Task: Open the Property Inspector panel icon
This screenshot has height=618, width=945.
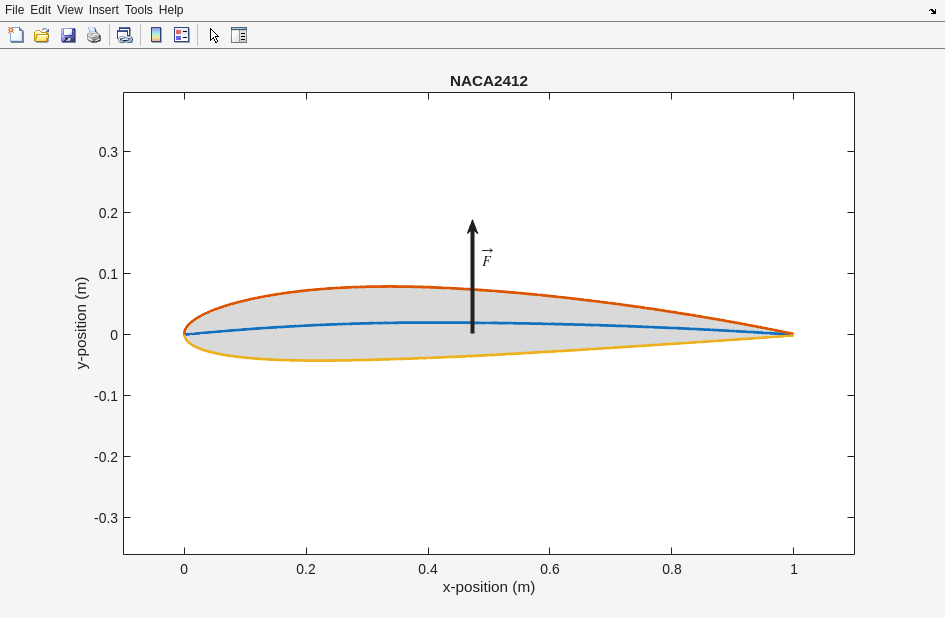Action: [239, 35]
